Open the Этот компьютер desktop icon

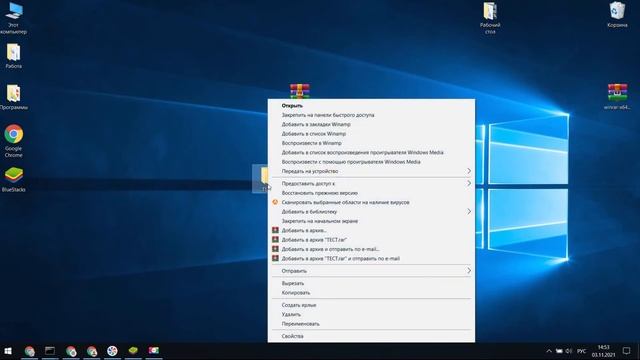click(x=13, y=18)
